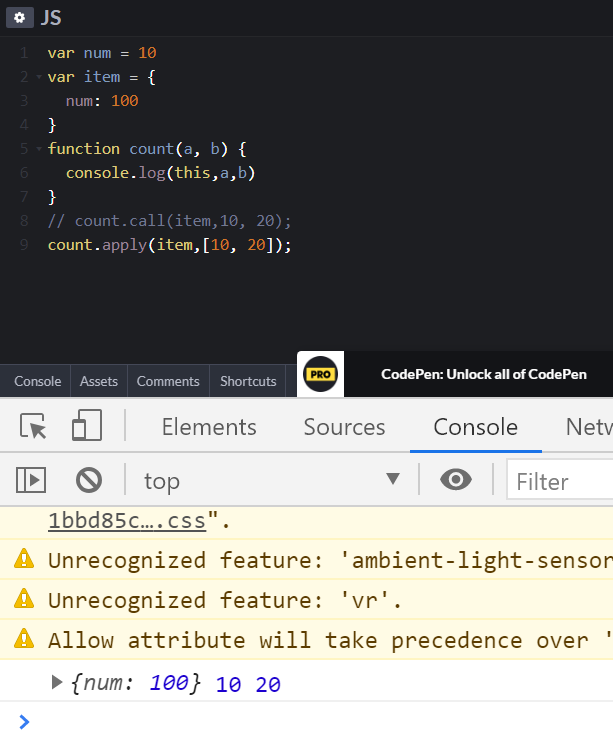The width and height of the screenshot is (613, 740).
Task: Open JS settings gear icon
Action: (19, 18)
